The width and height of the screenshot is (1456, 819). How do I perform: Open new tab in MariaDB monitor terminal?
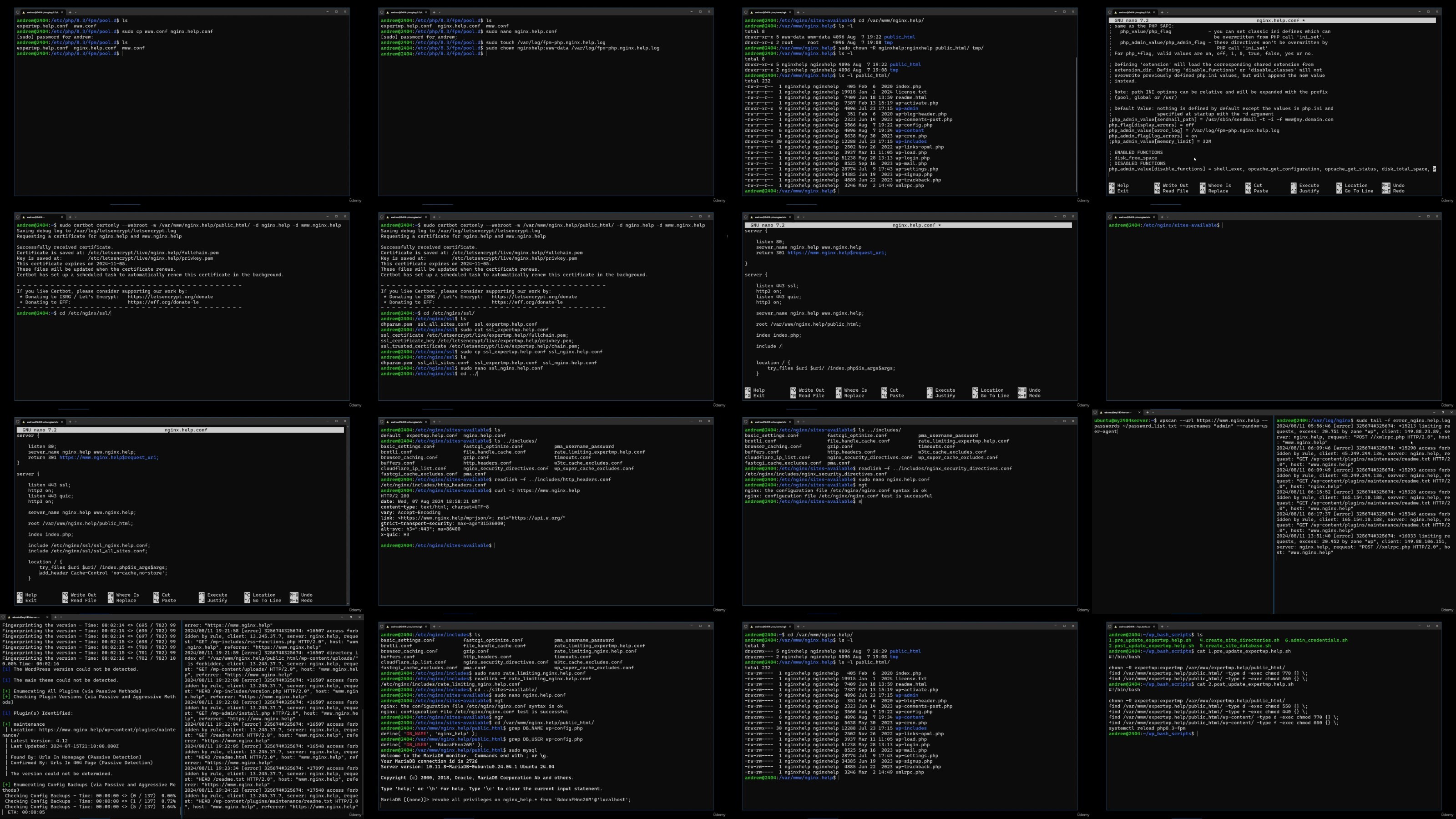(434, 626)
